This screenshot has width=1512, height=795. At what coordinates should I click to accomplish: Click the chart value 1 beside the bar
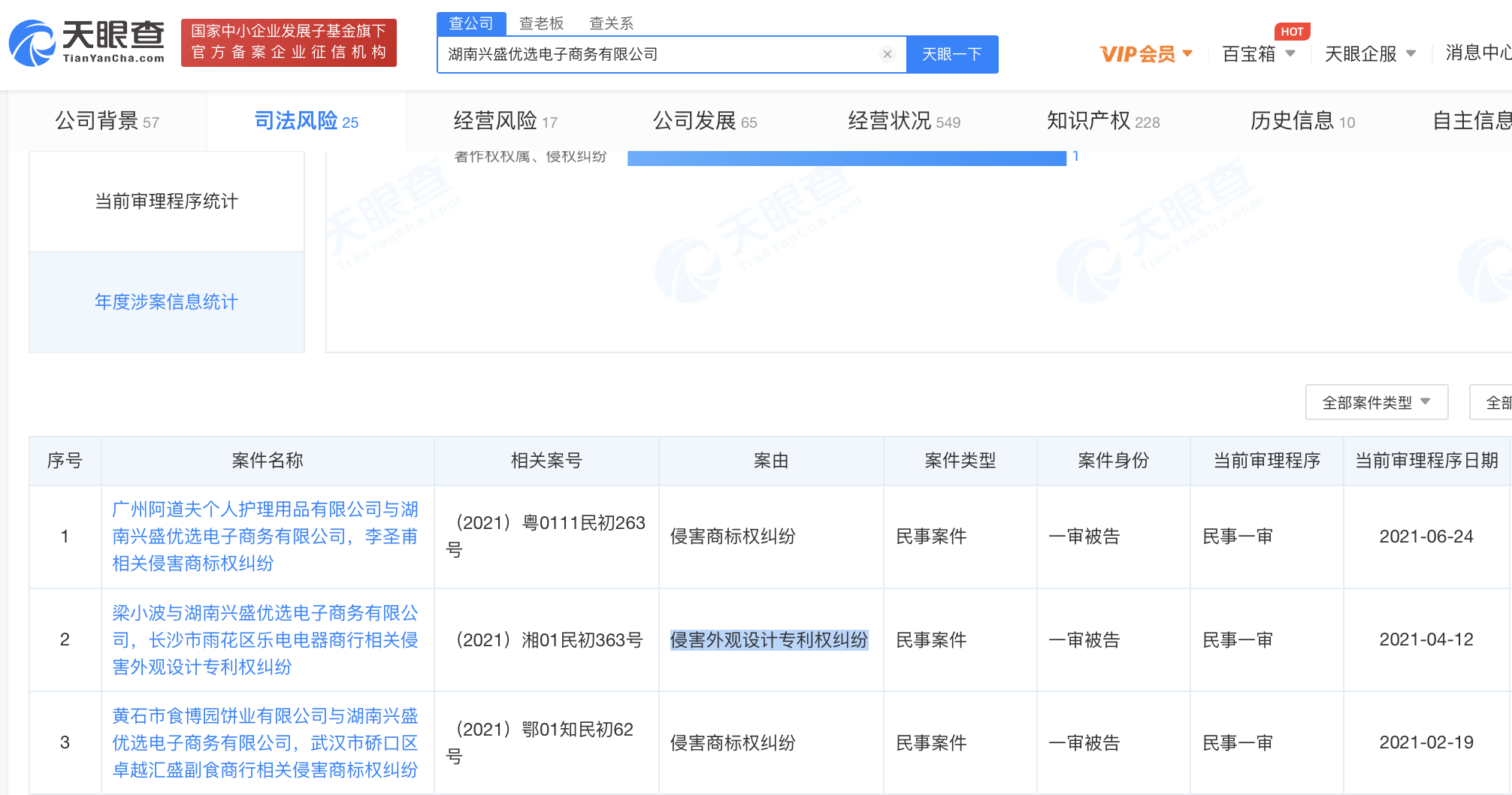[x=1076, y=156]
